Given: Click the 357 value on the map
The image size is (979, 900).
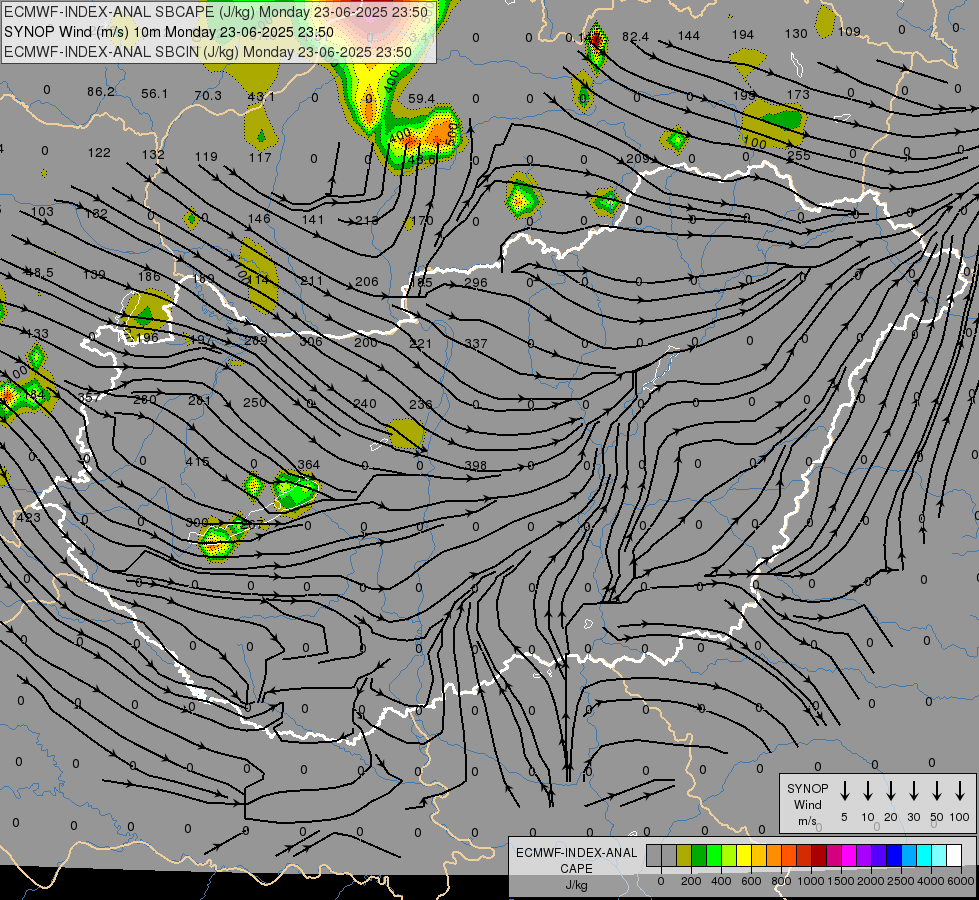Looking at the screenshot, I should (89, 398).
